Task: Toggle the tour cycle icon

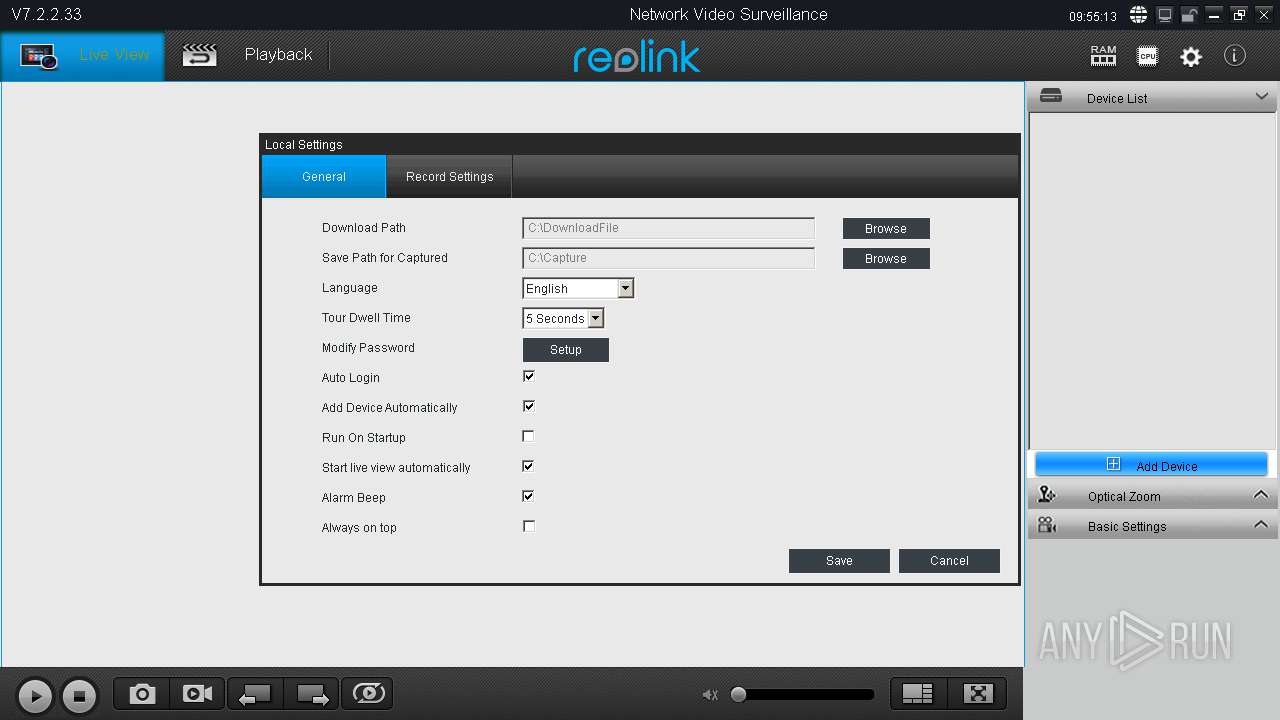Action: [x=368, y=693]
